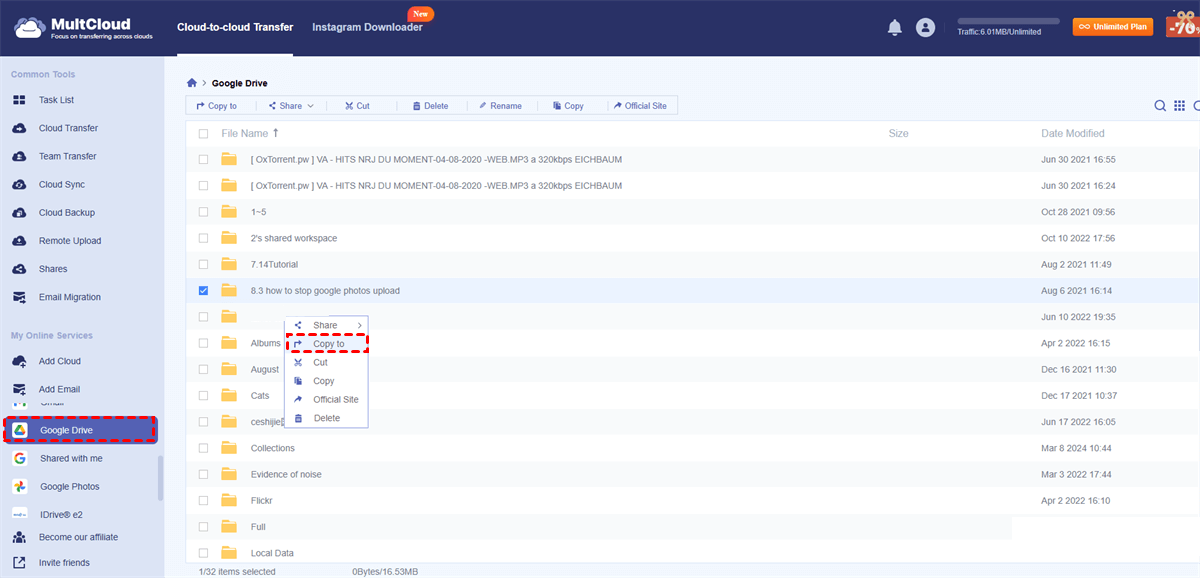1200x578 pixels.
Task: Click the Cats folder icon
Action: (229, 396)
